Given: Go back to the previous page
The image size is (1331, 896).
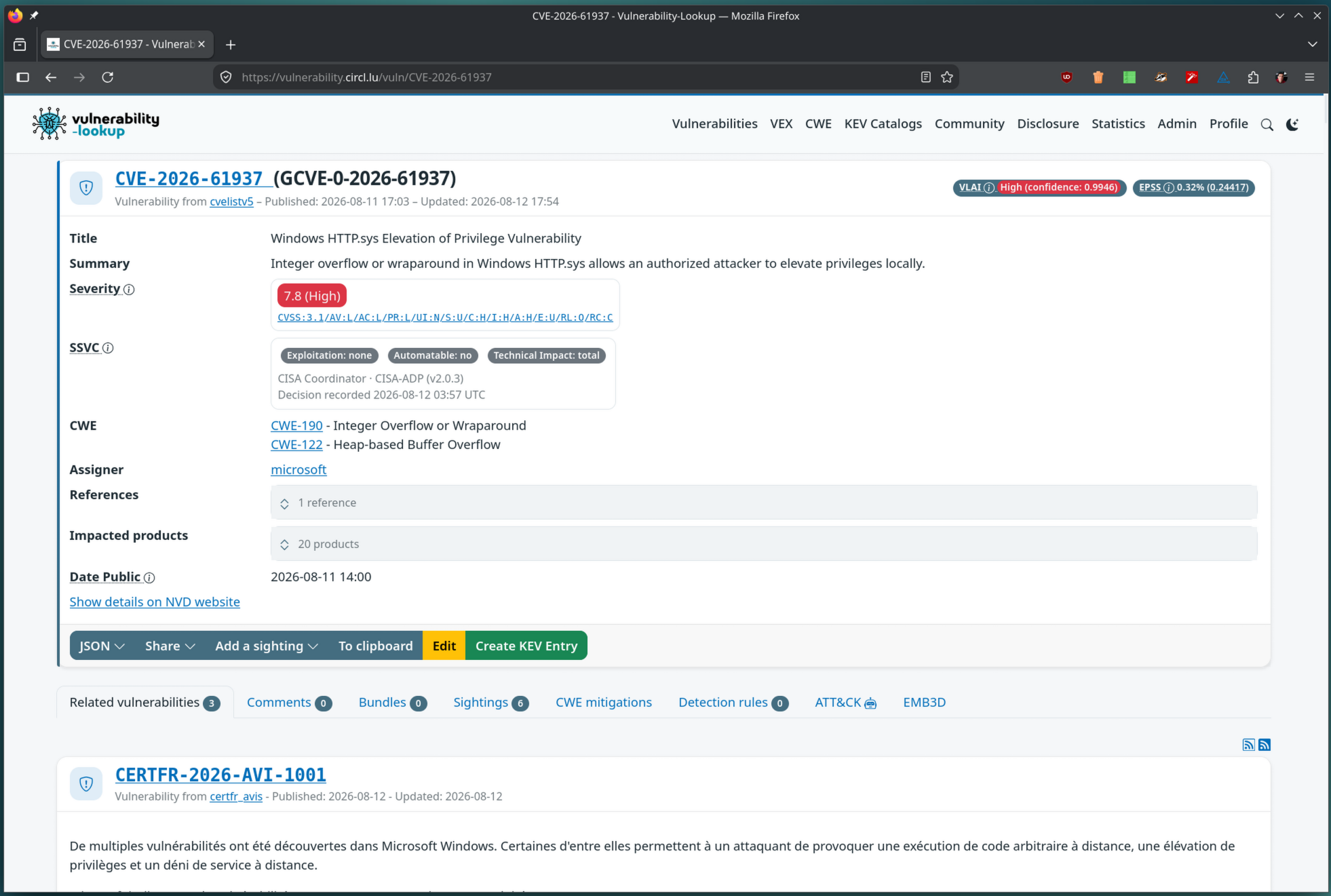Looking at the screenshot, I should coord(51,77).
